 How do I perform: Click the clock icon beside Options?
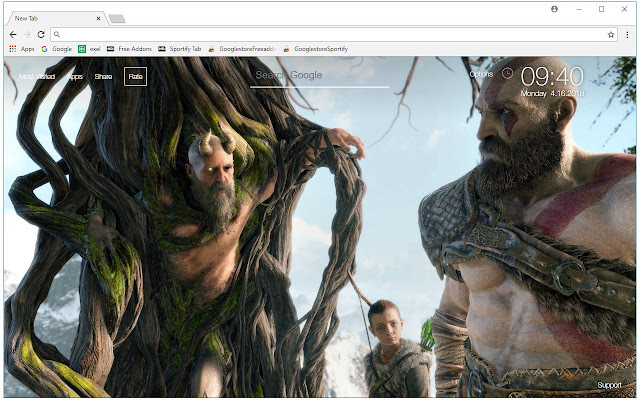point(507,73)
